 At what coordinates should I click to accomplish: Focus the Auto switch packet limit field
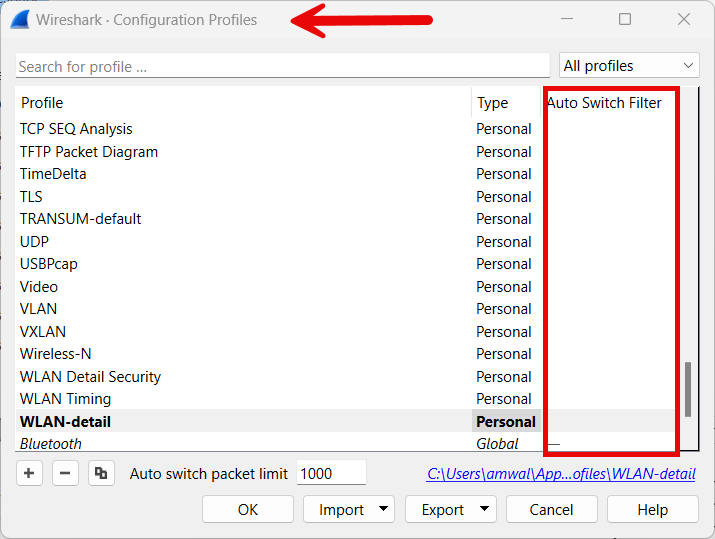click(331, 473)
